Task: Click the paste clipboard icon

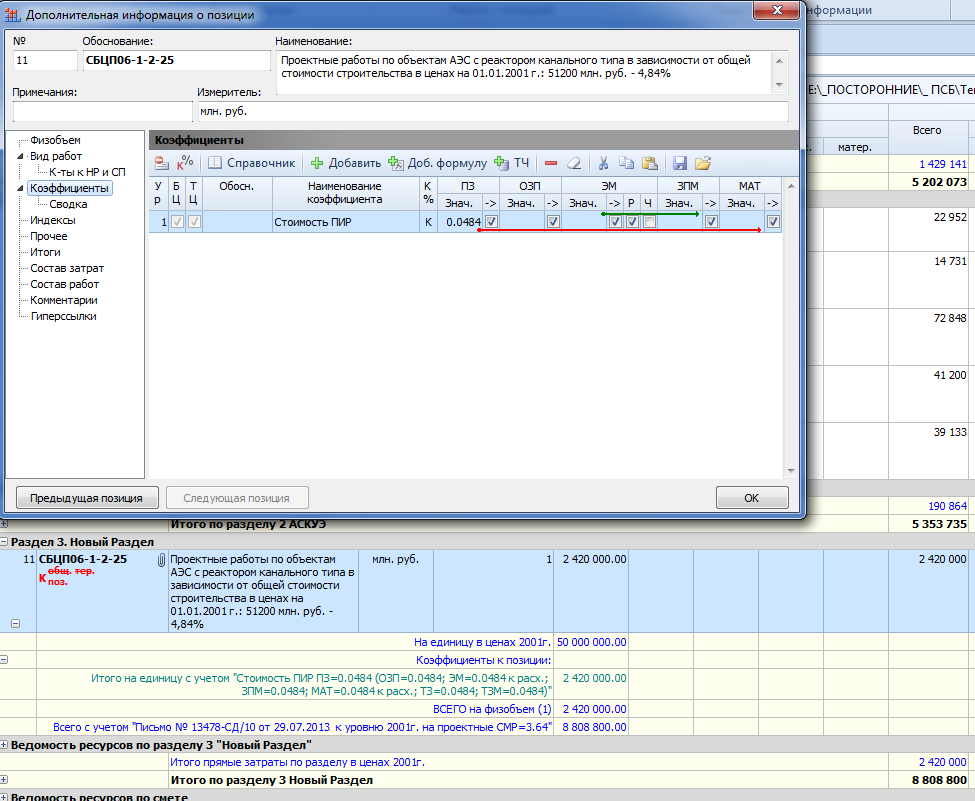Action: click(x=649, y=163)
